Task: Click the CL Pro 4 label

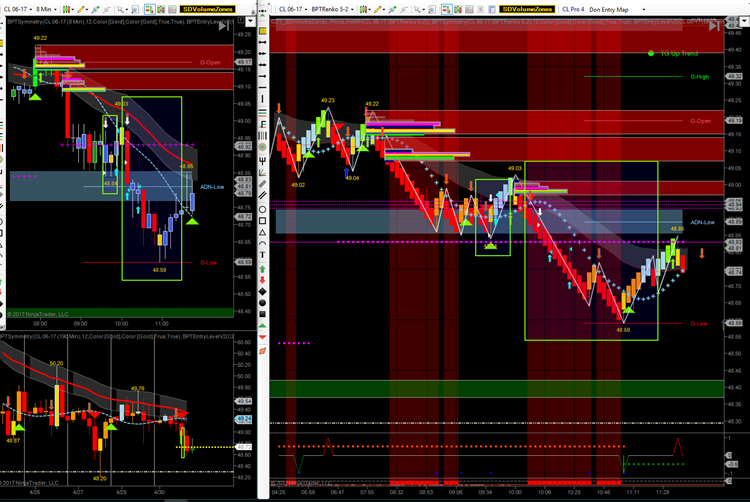Action: tap(573, 9)
